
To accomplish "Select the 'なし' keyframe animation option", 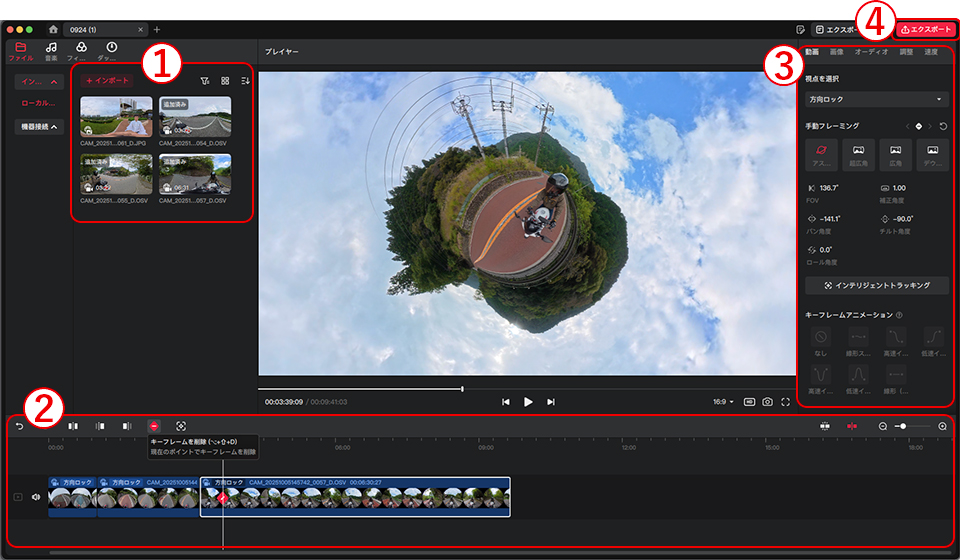I will coord(821,338).
